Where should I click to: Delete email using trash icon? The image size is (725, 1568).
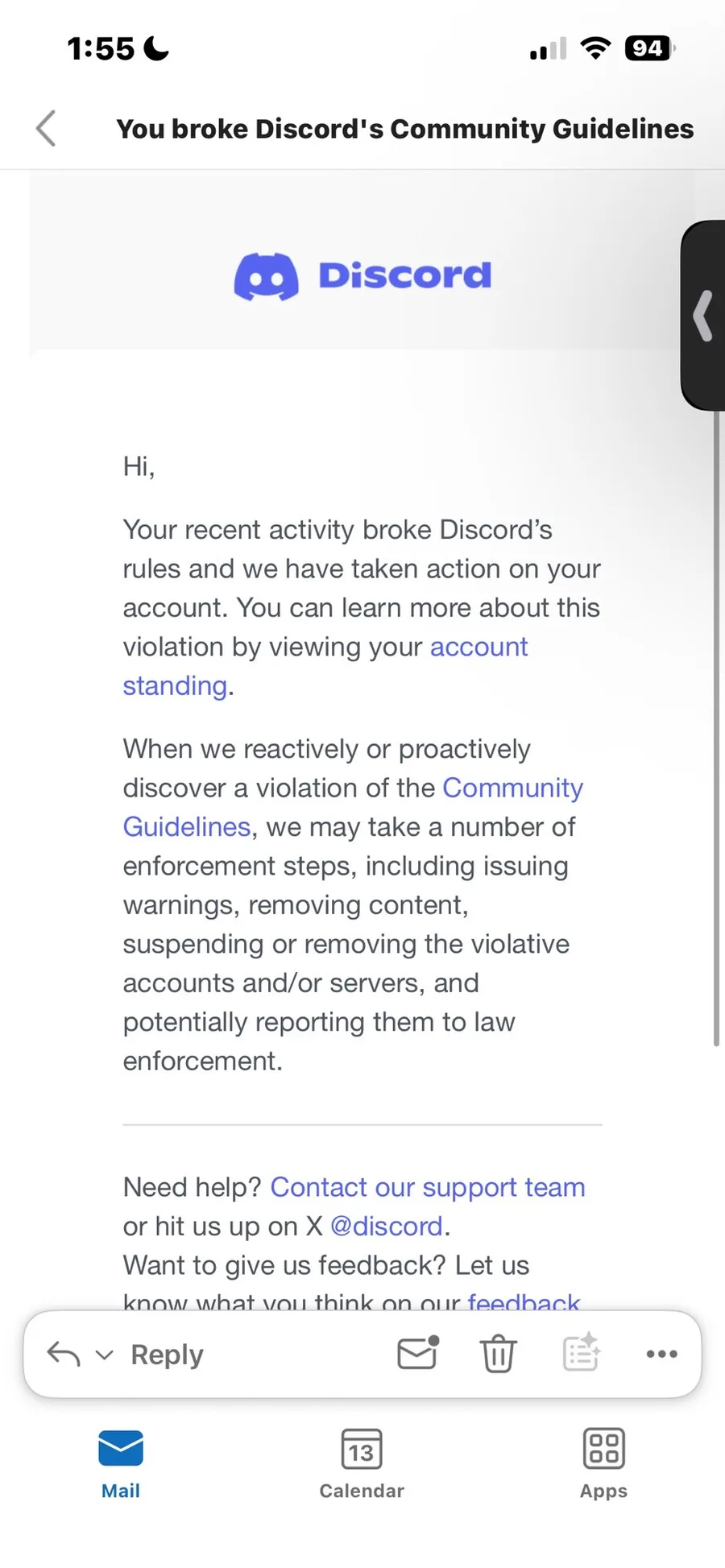coord(499,1354)
